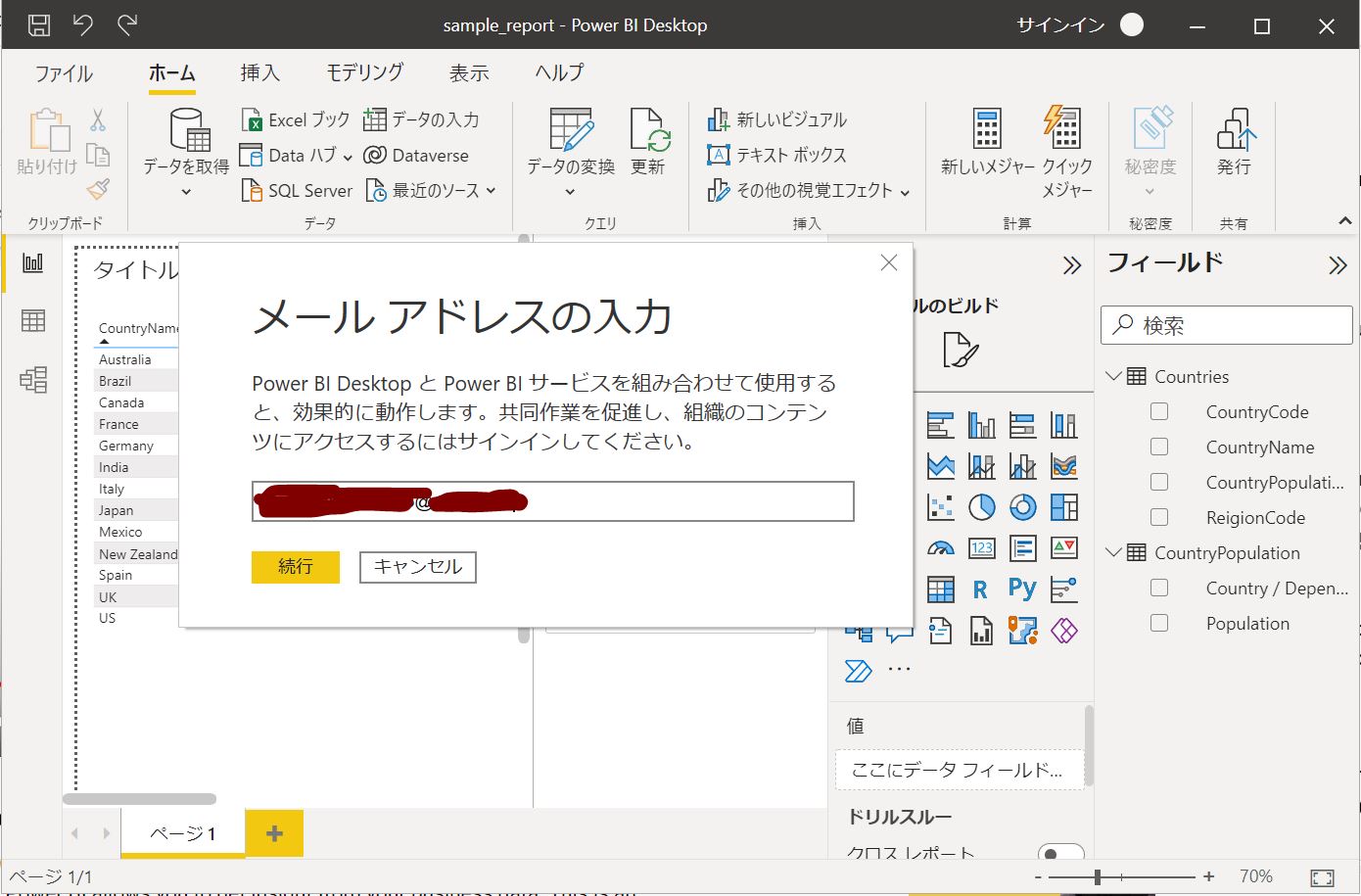Collapse the CountryPopulation table in Fields
Viewport: 1361px width, 896px height.
pos(1113,552)
